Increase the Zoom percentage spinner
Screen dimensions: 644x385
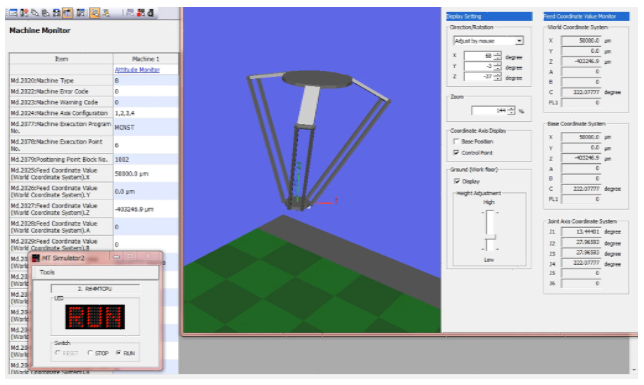[511, 108]
